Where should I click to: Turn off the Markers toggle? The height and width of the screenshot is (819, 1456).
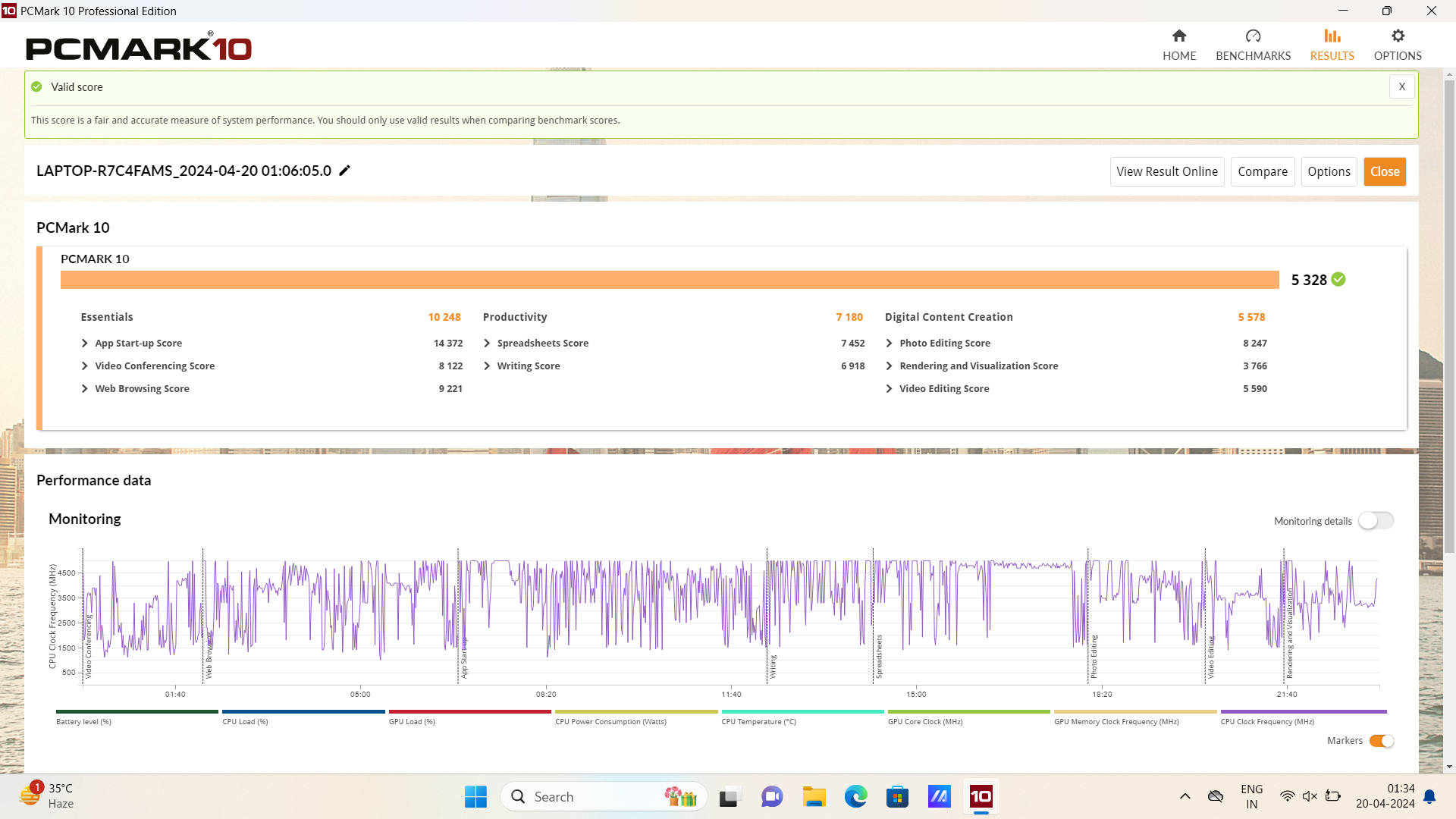tap(1381, 741)
